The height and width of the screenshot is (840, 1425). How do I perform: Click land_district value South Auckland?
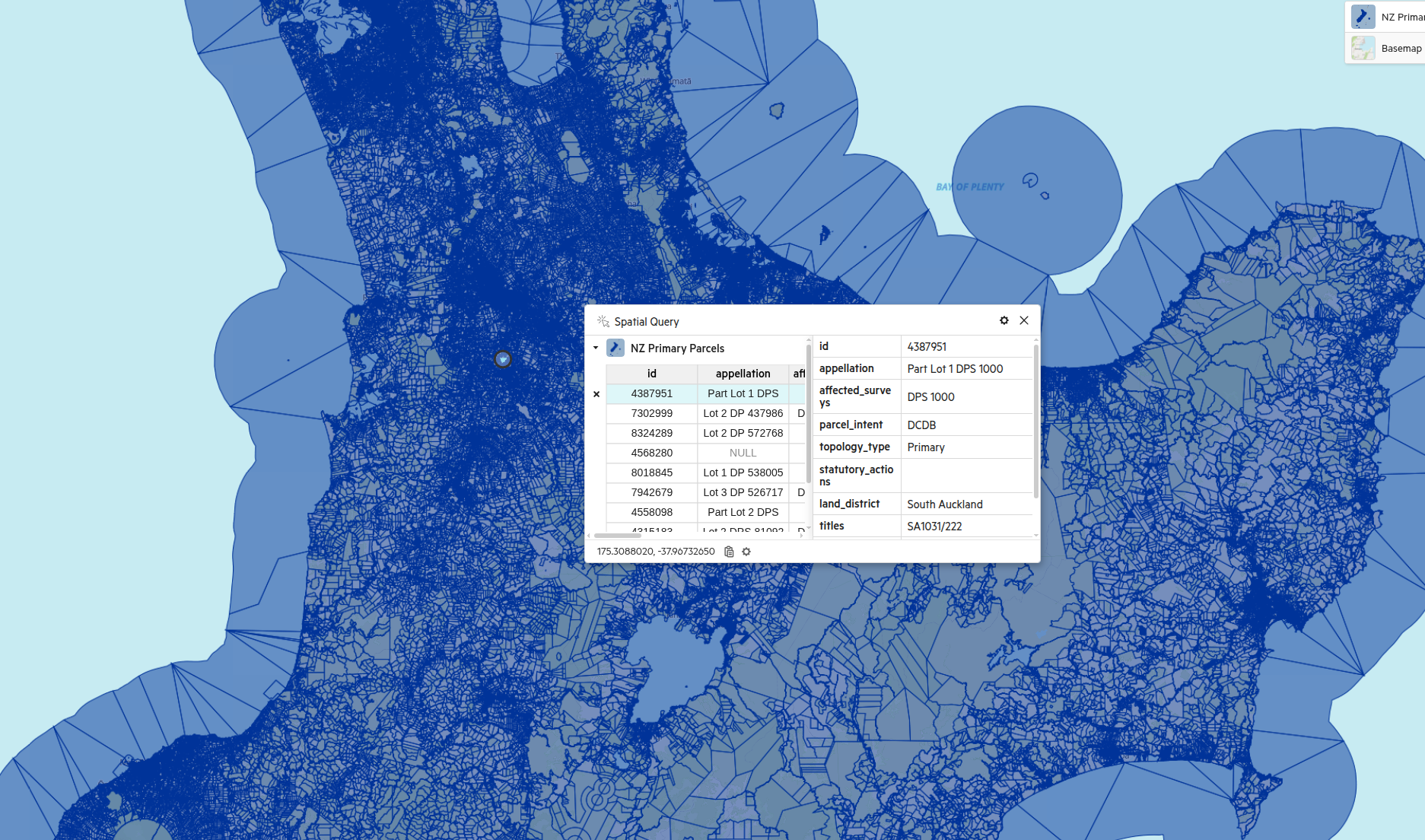[945, 504]
